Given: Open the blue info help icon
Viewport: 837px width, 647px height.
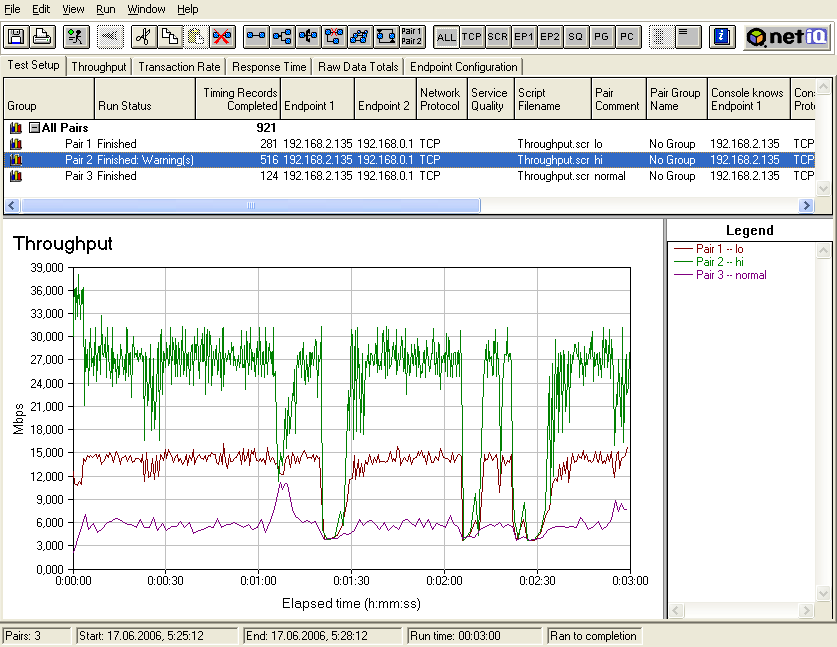Looking at the screenshot, I should 721,37.
